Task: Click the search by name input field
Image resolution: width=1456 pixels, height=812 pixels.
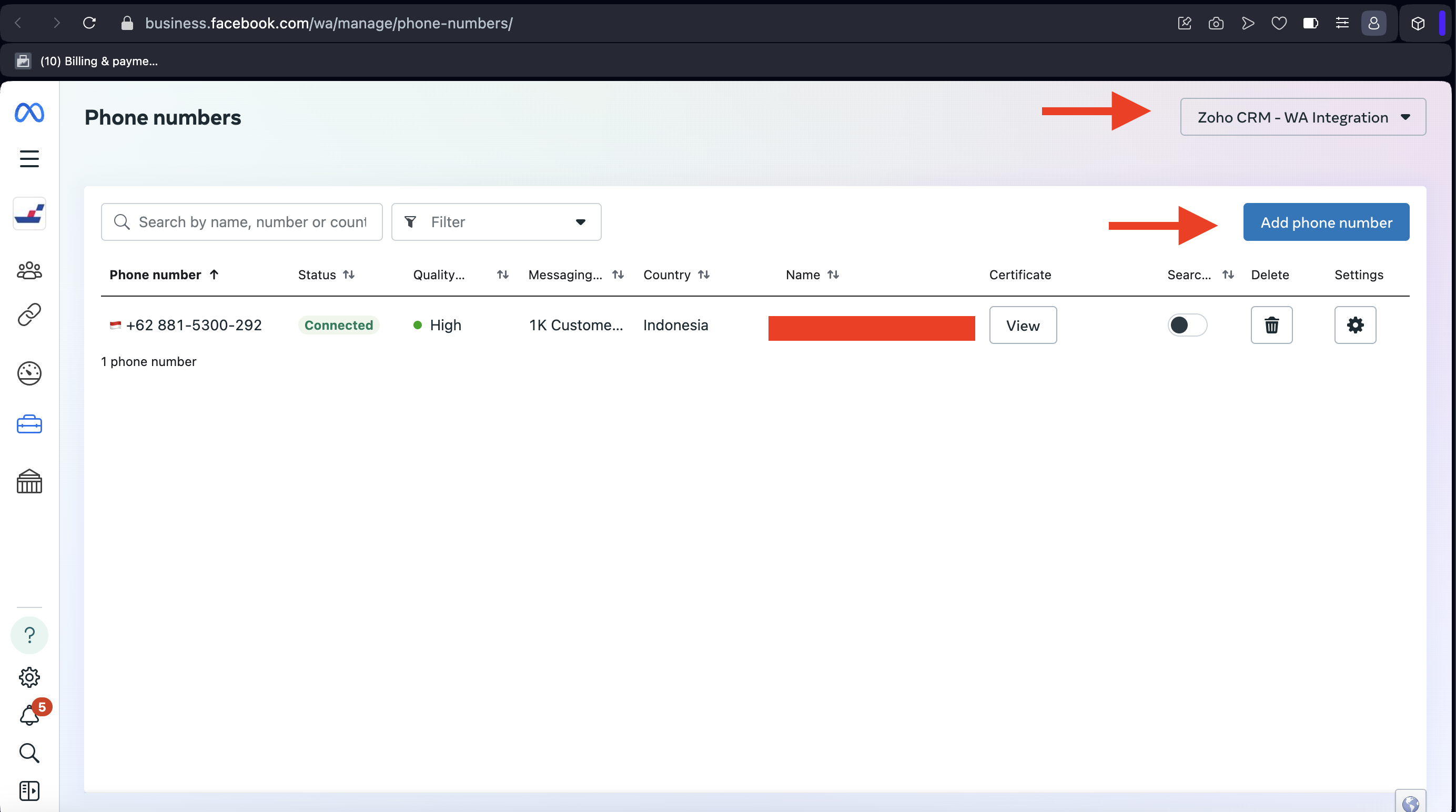Action: click(x=251, y=222)
